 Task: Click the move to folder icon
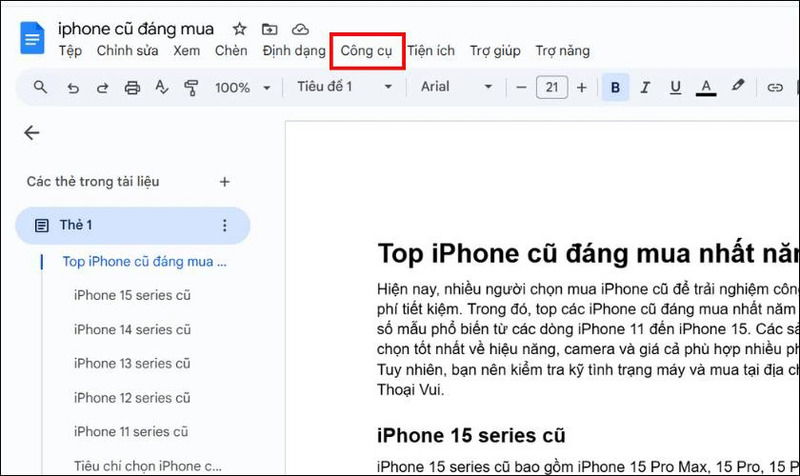point(269,29)
